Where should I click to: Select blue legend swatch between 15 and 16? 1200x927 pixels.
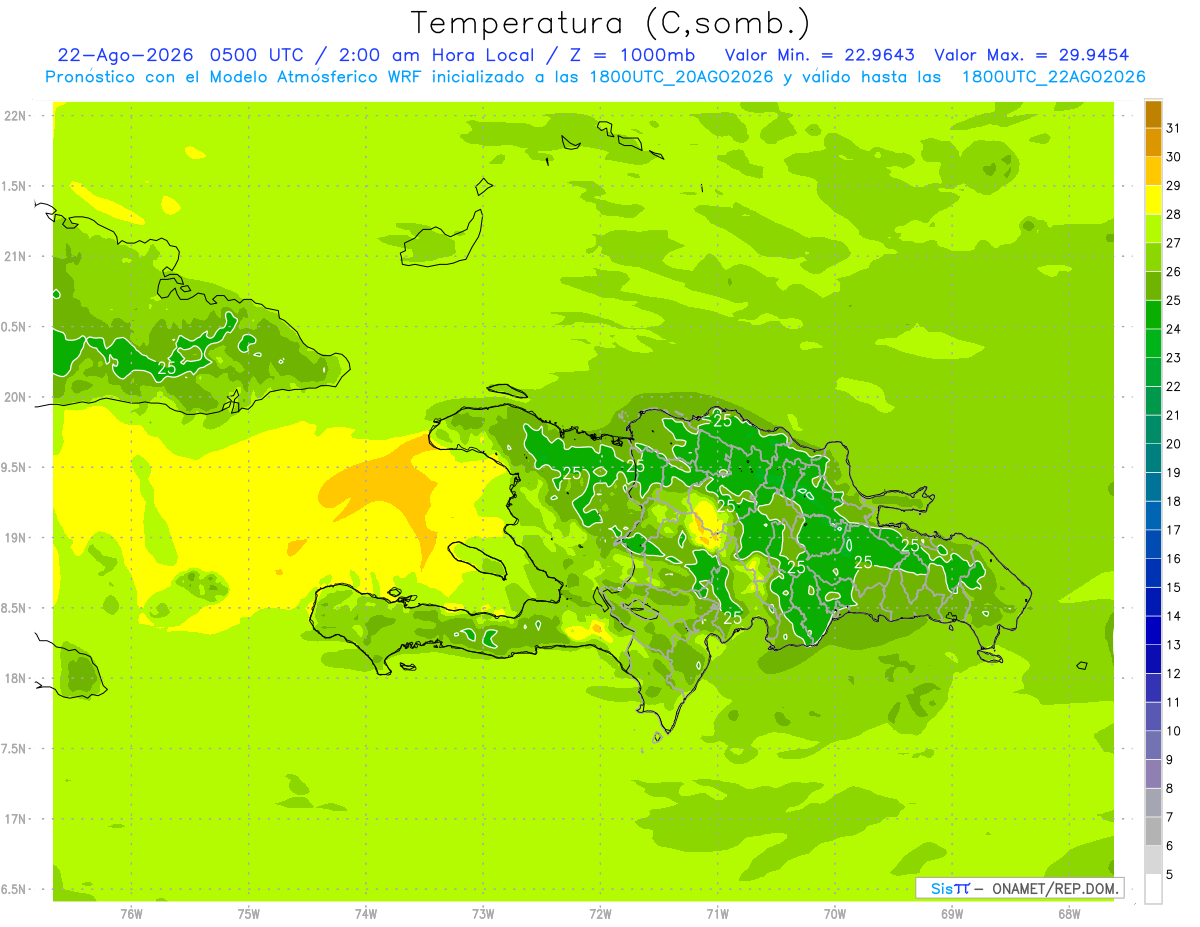(x=1153, y=572)
